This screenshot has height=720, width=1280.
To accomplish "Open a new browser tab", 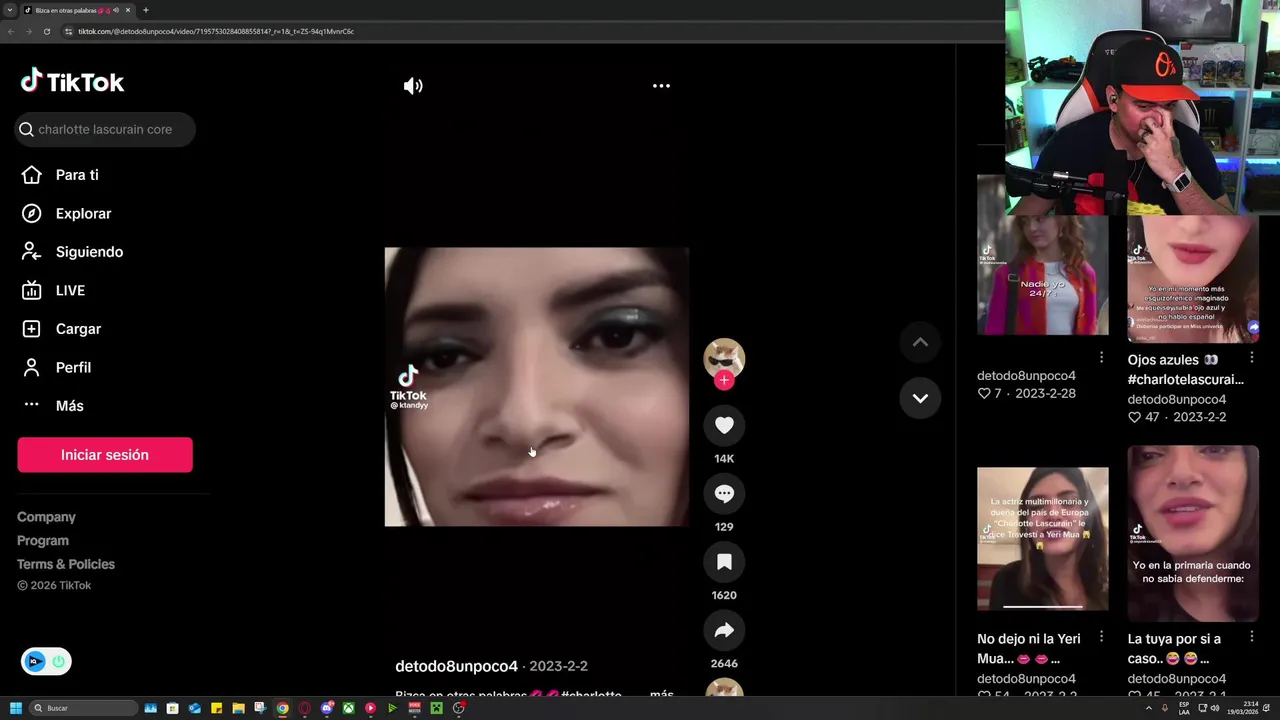I will [146, 10].
